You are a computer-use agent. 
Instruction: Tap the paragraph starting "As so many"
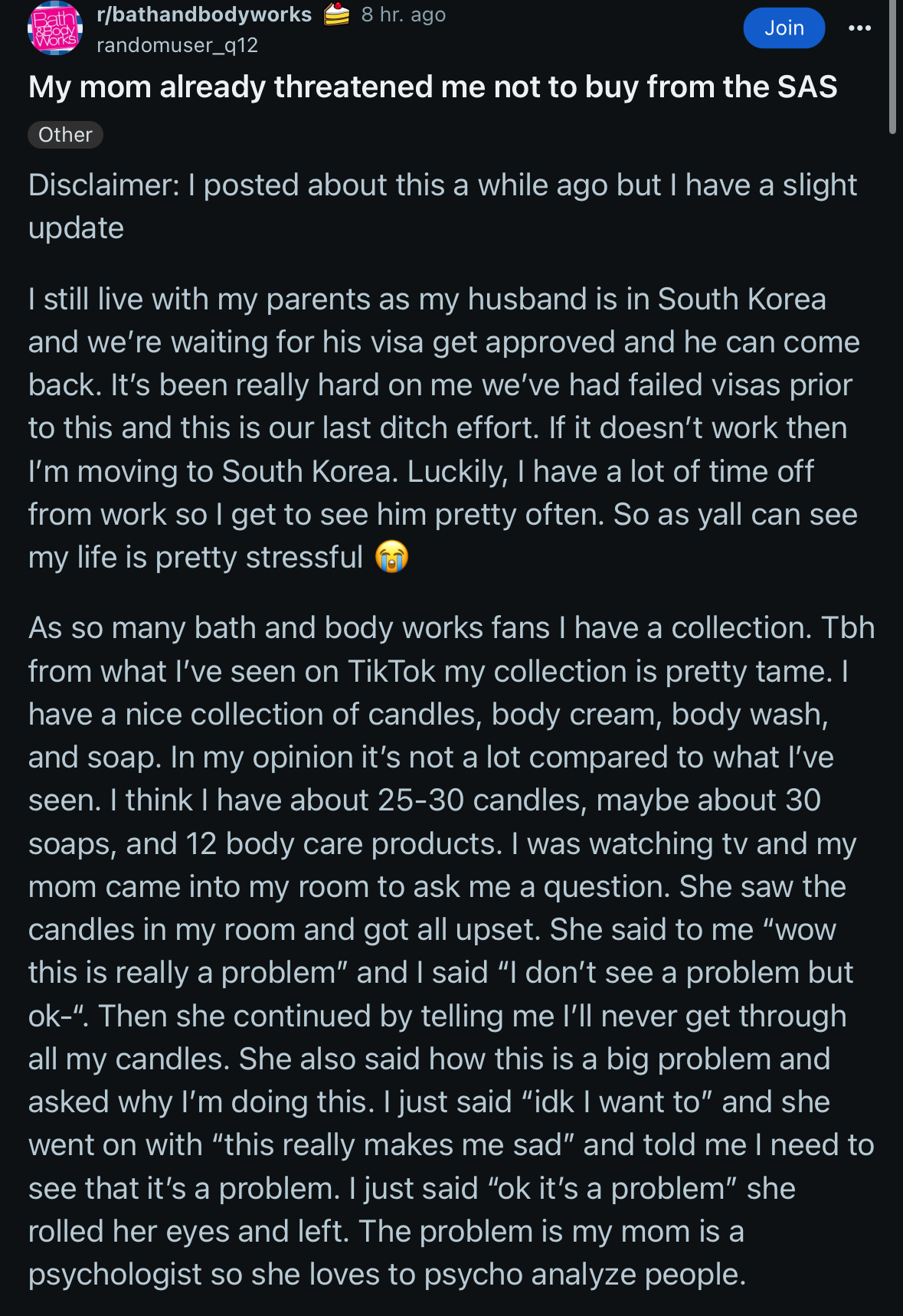tap(451, 951)
